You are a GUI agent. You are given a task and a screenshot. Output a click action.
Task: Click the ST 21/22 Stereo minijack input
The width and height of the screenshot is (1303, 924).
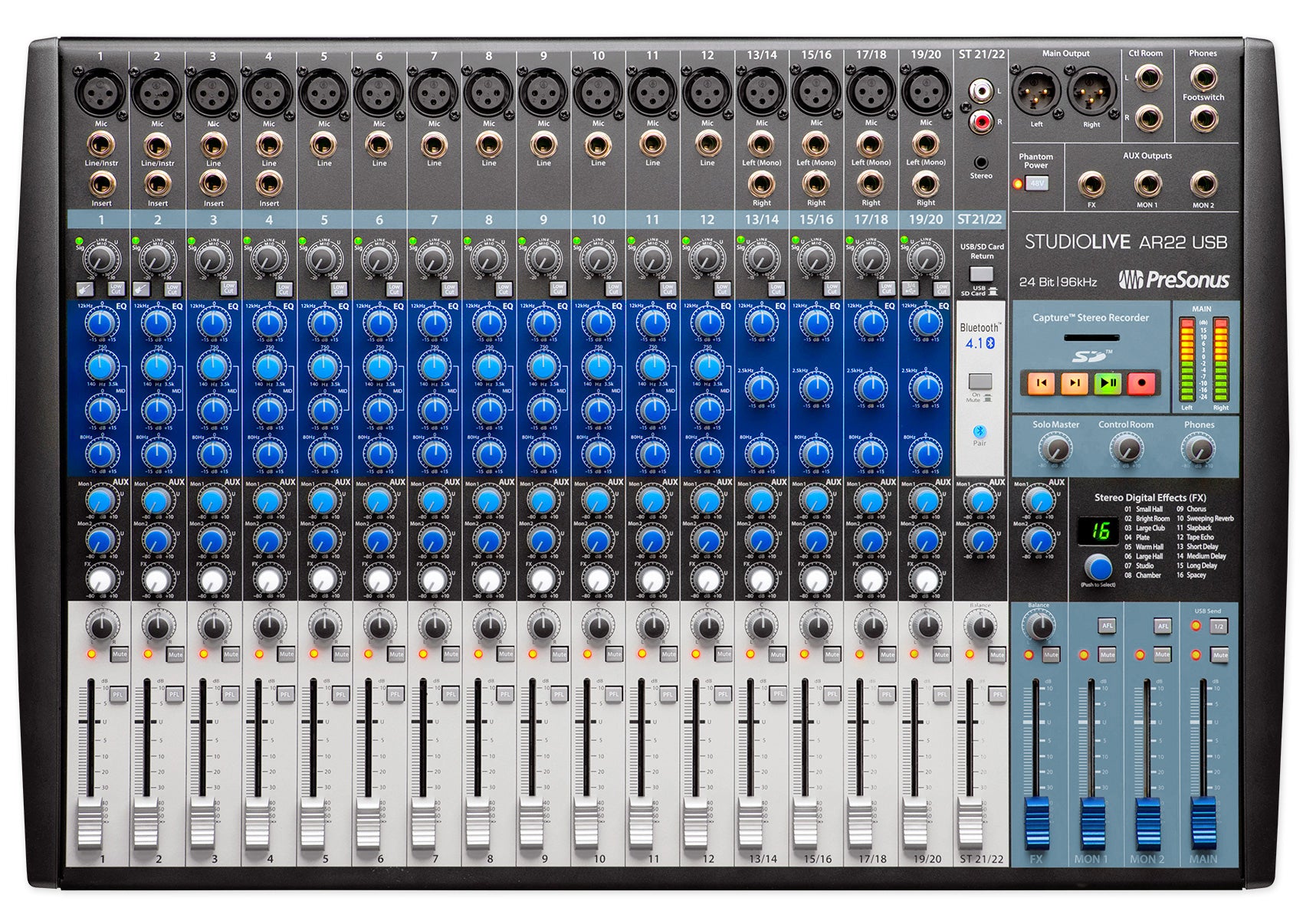coord(980,162)
